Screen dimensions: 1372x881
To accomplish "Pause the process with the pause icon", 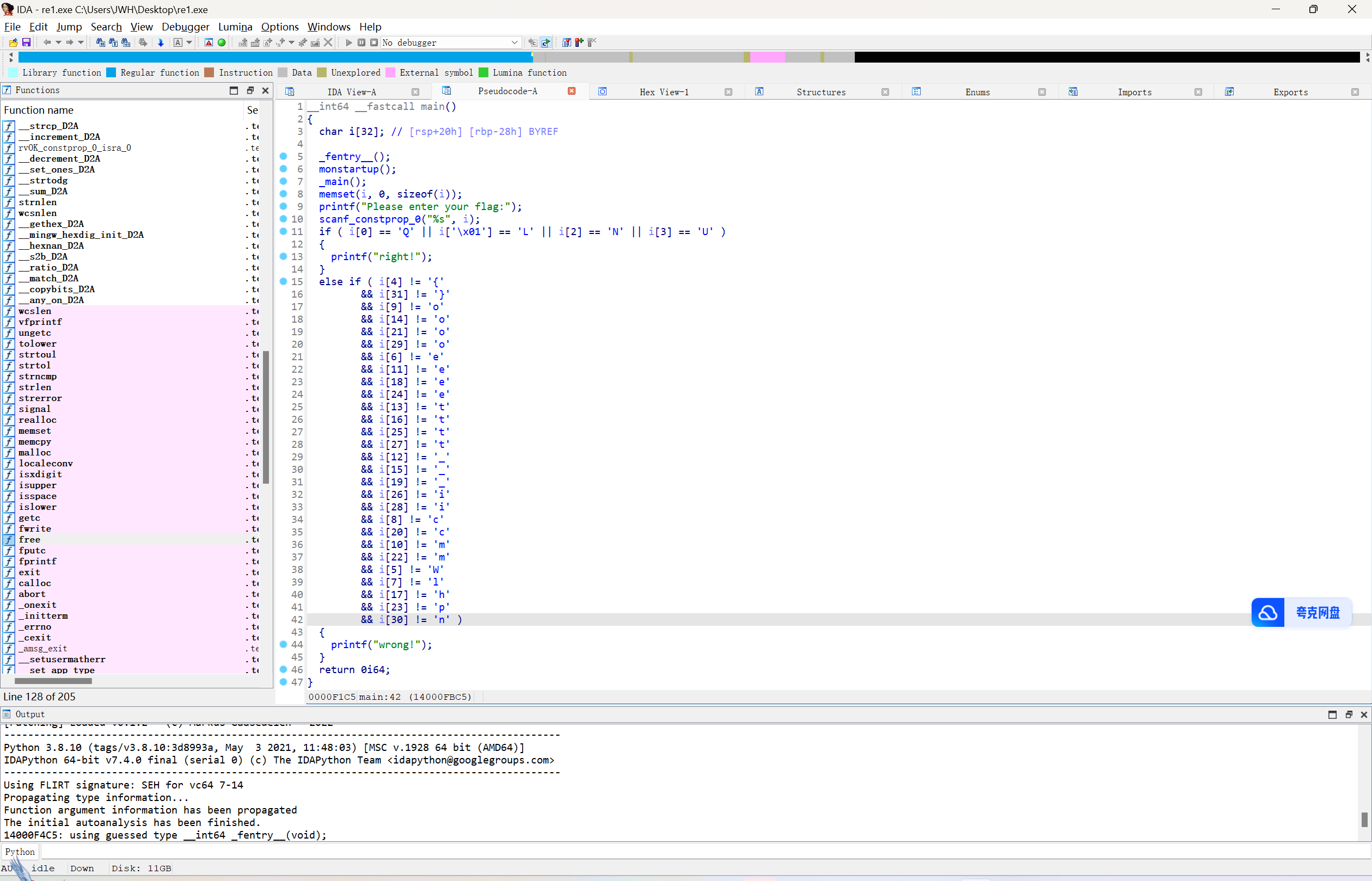I will (x=361, y=42).
